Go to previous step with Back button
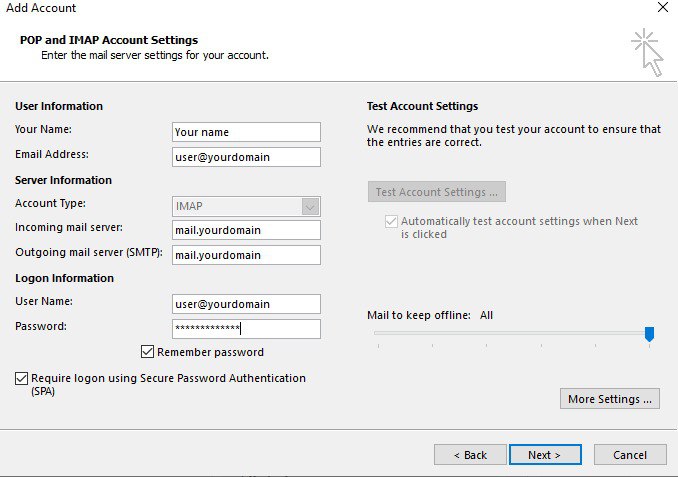The height and width of the screenshot is (477, 678). point(470,455)
